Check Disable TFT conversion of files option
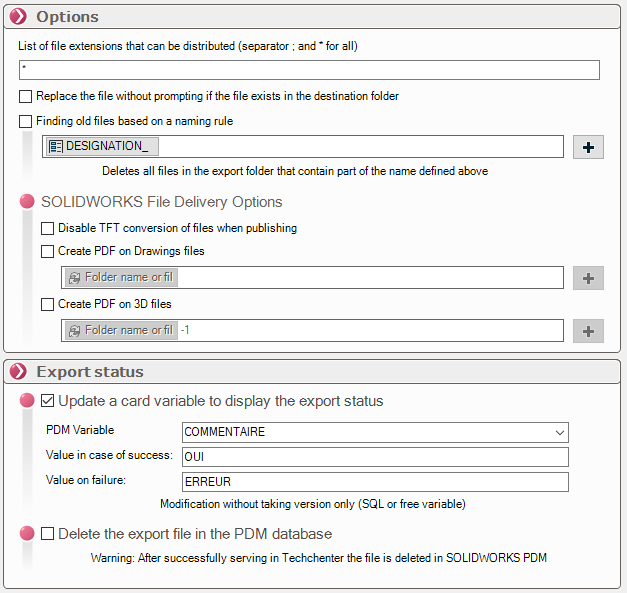627x593 pixels. click(x=48, y=228)
